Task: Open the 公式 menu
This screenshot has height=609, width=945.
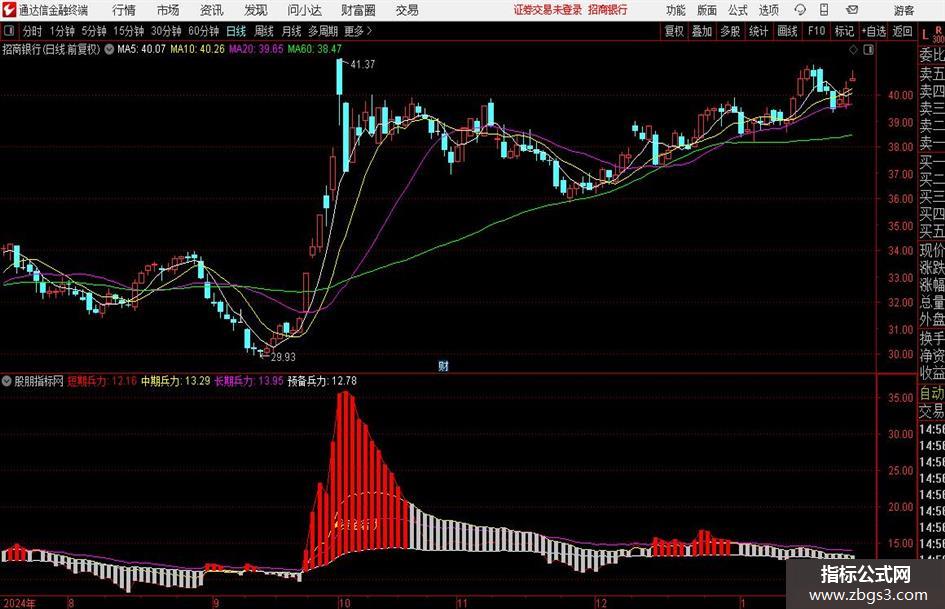Action: pos(738,10)
